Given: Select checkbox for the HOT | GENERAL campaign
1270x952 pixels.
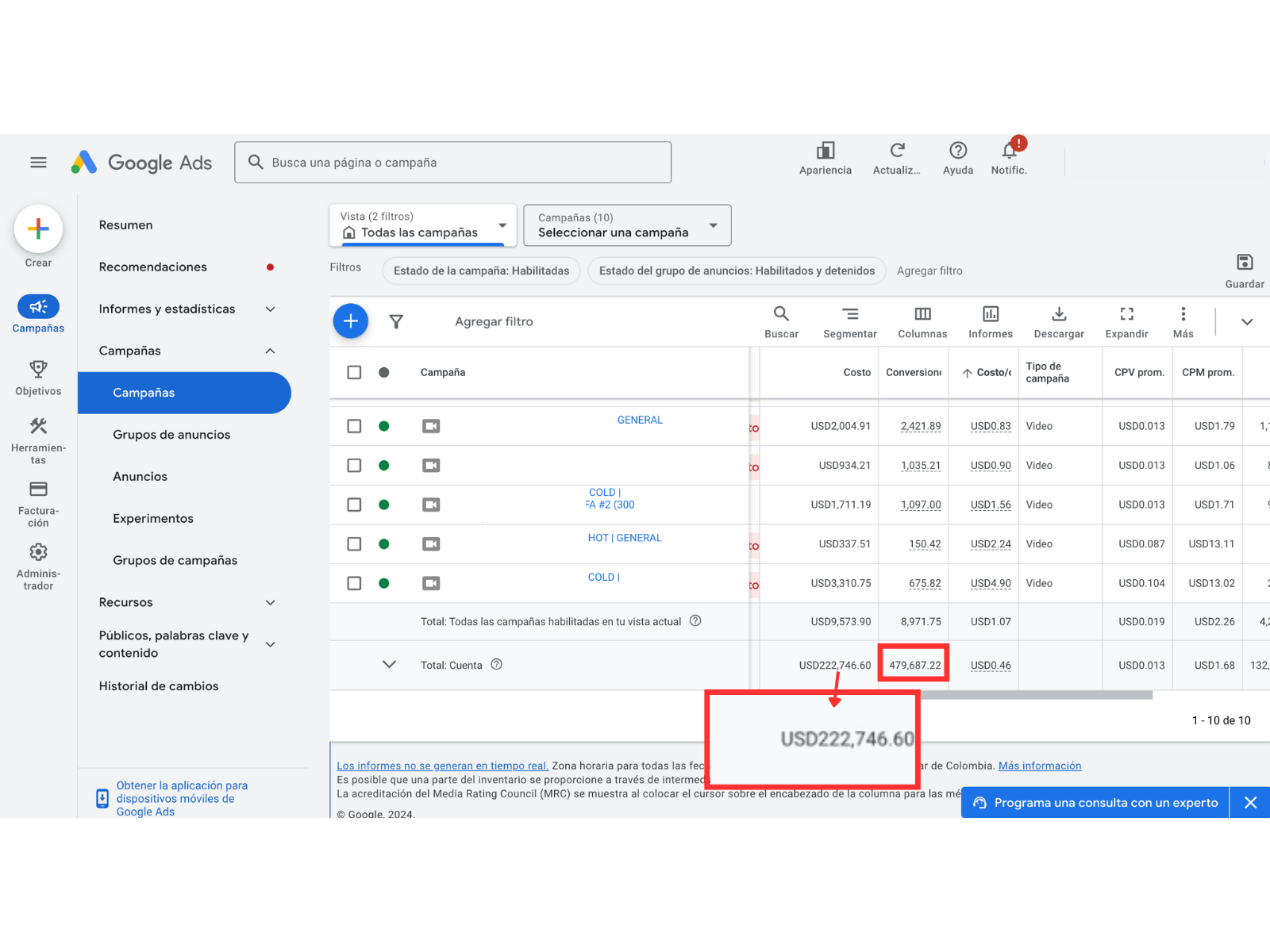Looking at the screenshot, I should pyautogui.click(x=354, y=544).
